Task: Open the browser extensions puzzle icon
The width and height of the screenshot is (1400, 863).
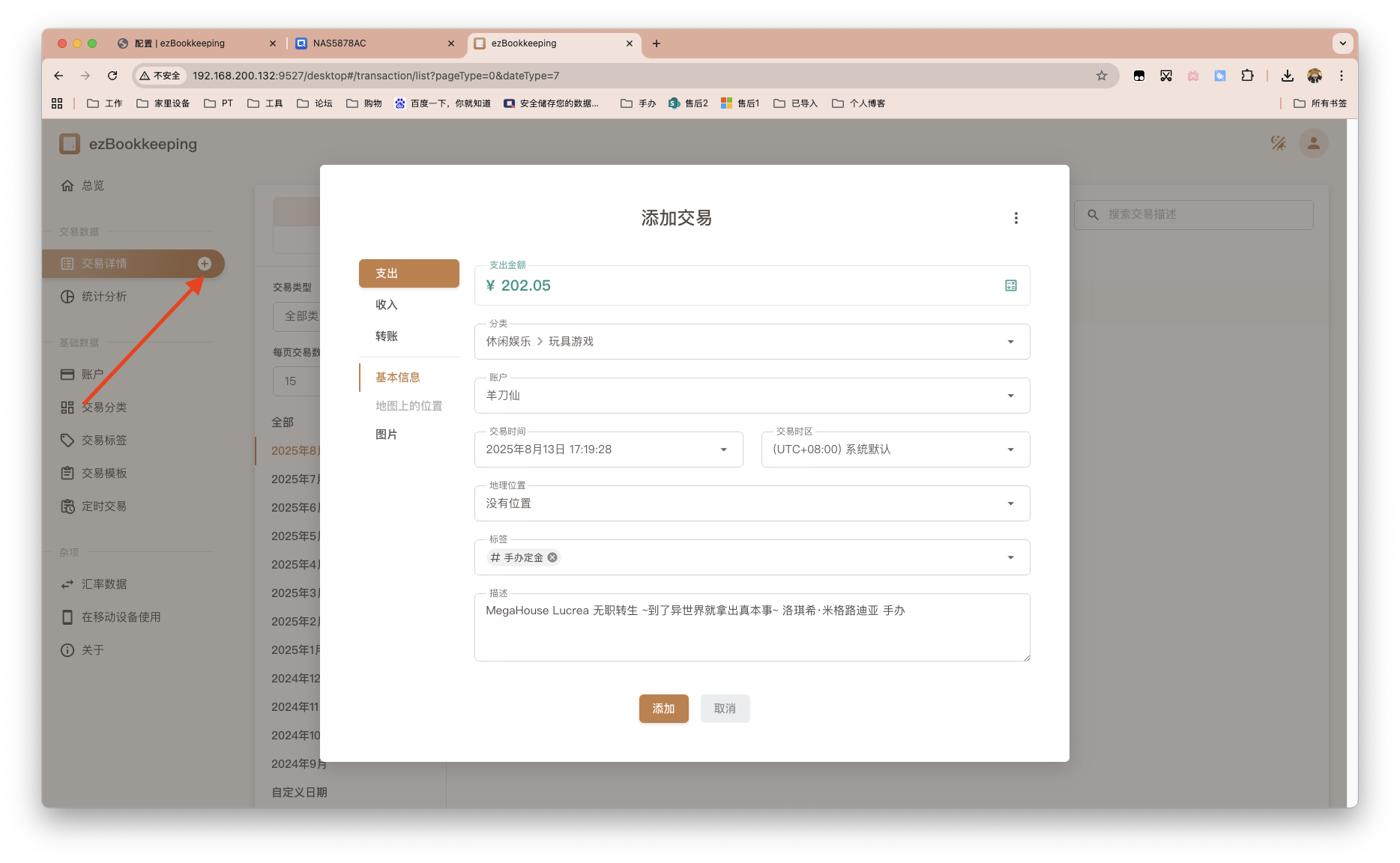Action: click(x=1247, y=76)
